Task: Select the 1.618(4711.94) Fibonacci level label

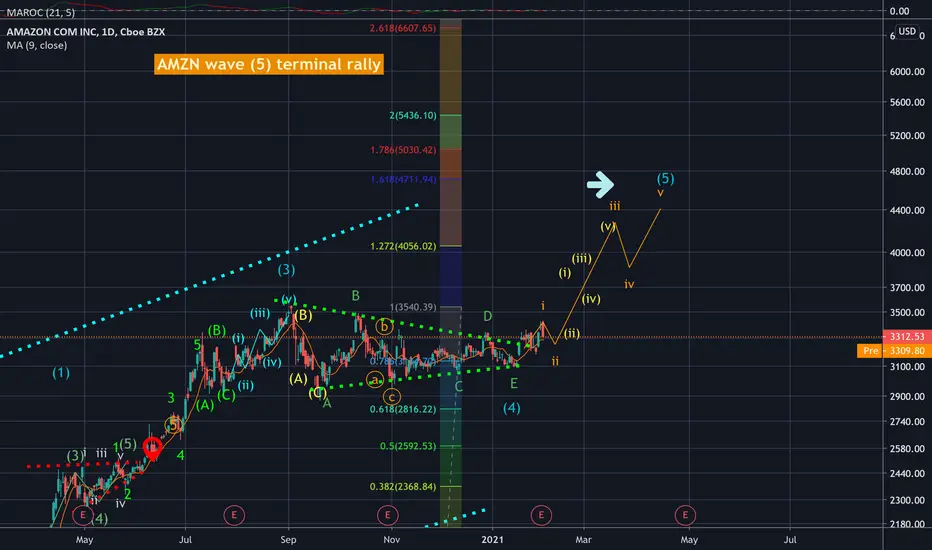Action: (x=403, y=179)
